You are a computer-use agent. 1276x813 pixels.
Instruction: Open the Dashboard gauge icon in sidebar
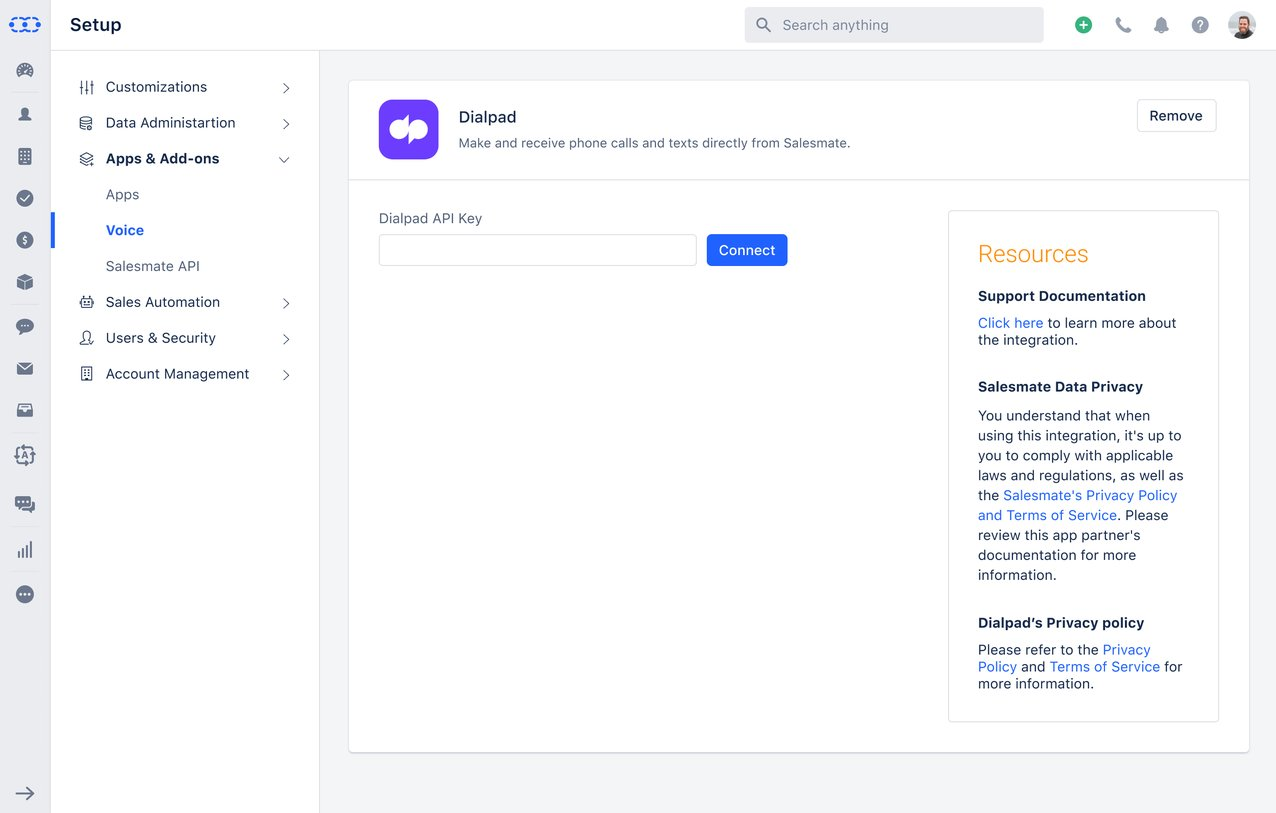(x=25, y=70)
